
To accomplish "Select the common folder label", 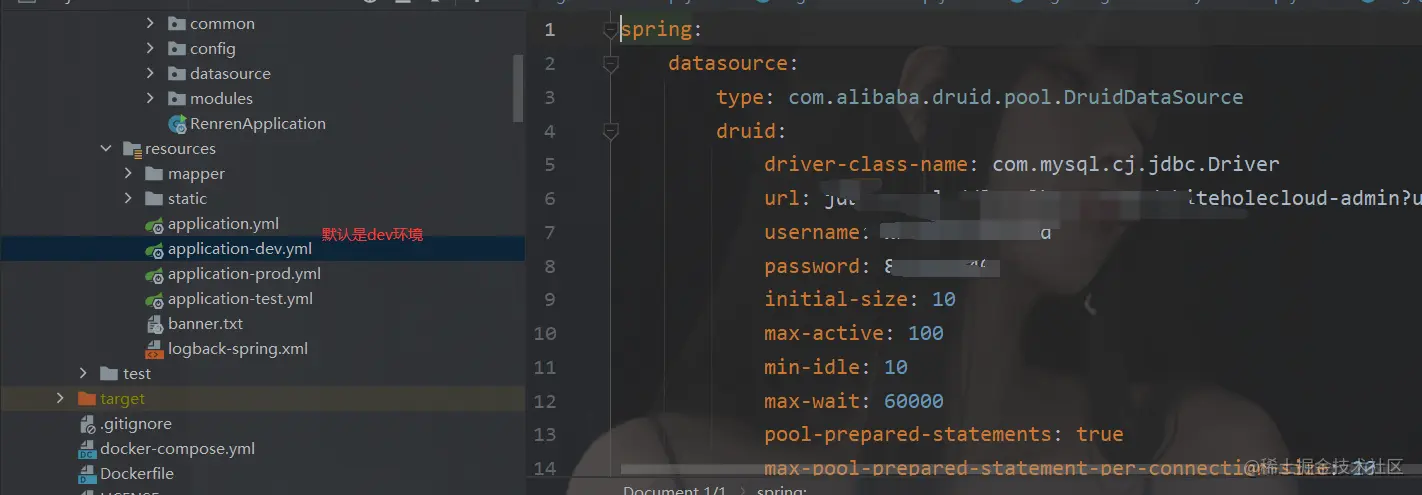I will click(222, 23).
